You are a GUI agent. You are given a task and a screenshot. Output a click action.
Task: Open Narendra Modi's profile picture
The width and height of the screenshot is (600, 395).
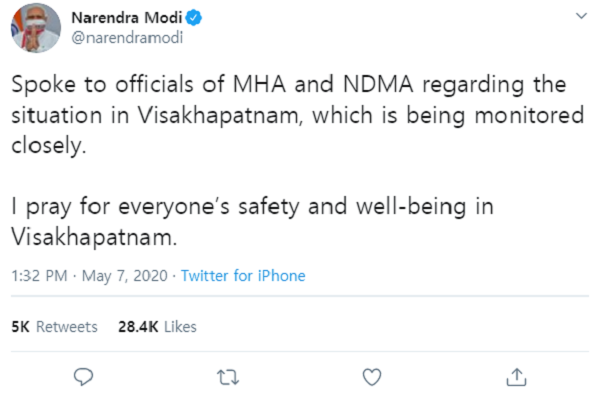click(x=36, y=28)
